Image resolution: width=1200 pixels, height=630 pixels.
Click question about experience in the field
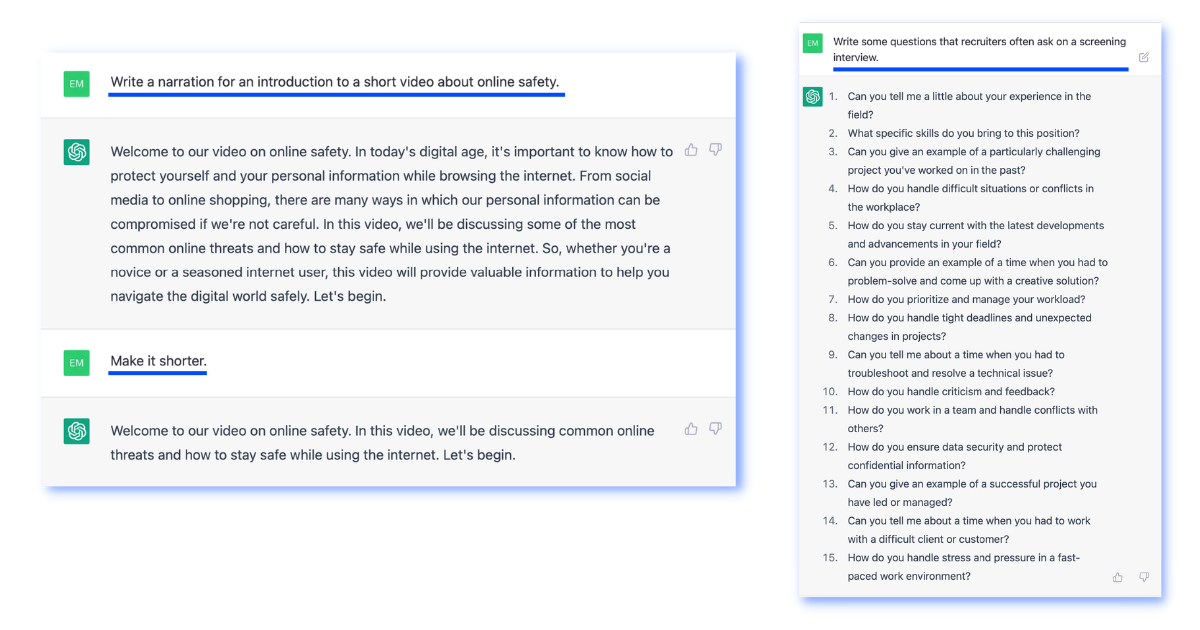[x=969, y=106]
